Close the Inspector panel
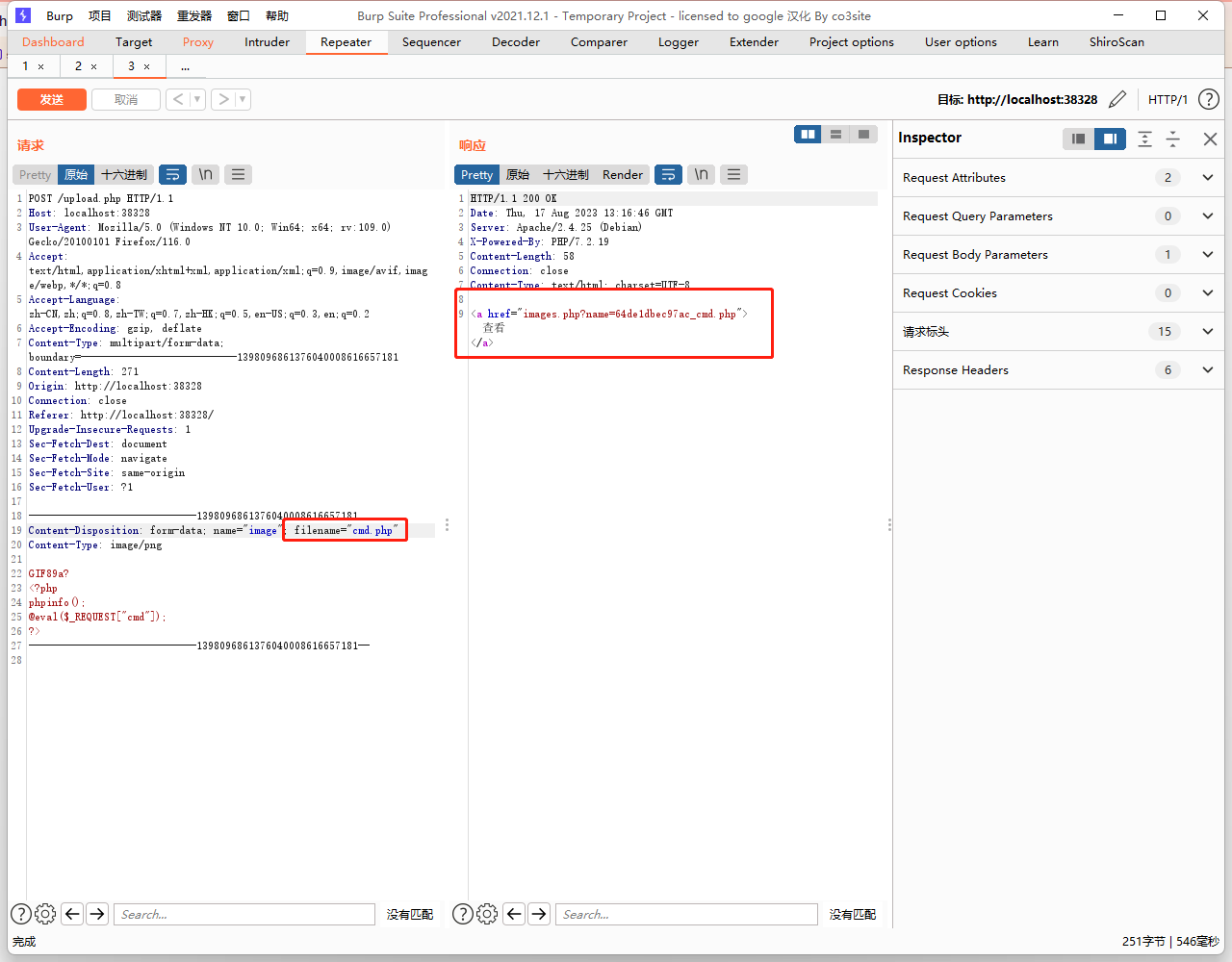 (x=1210, y=139)
